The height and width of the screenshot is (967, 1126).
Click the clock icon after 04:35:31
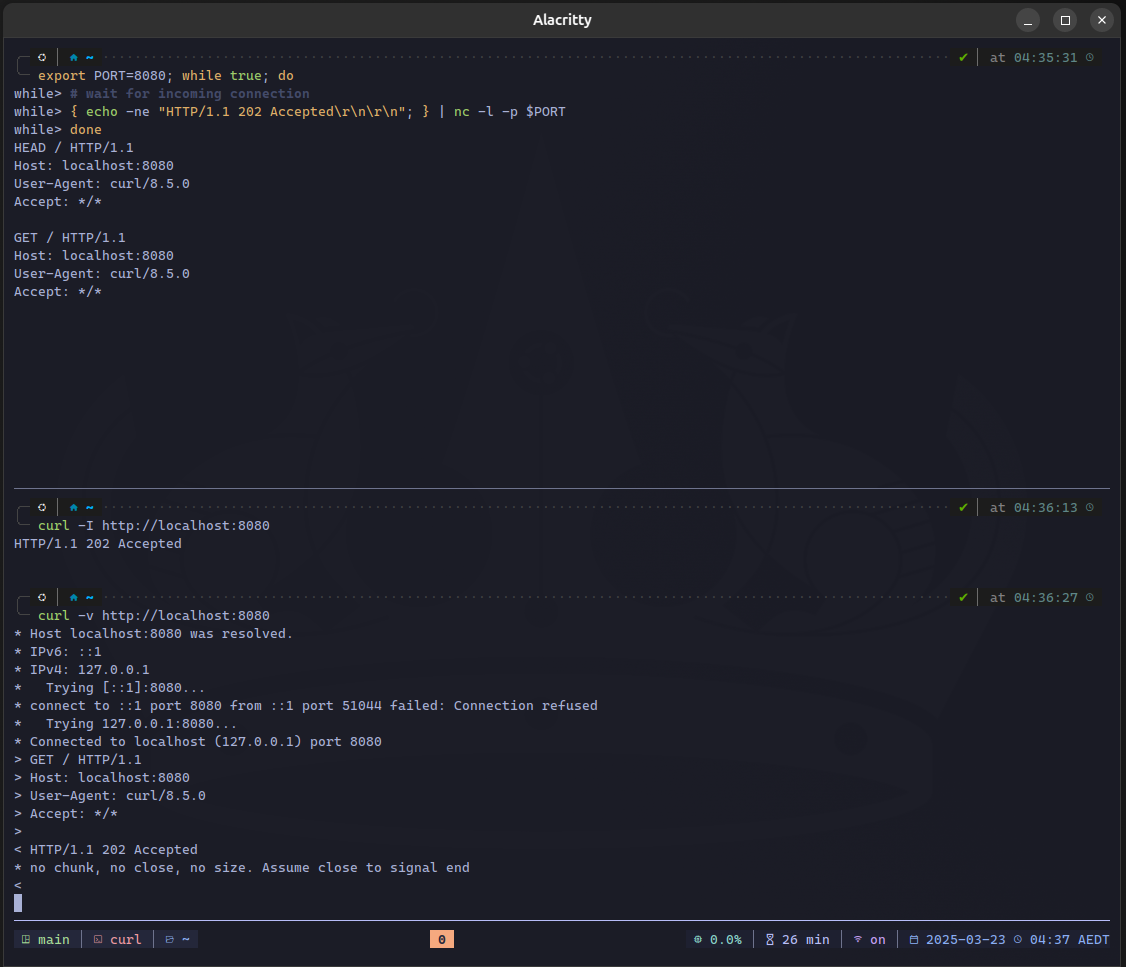pyautogui.click(x=1089, y=57)
